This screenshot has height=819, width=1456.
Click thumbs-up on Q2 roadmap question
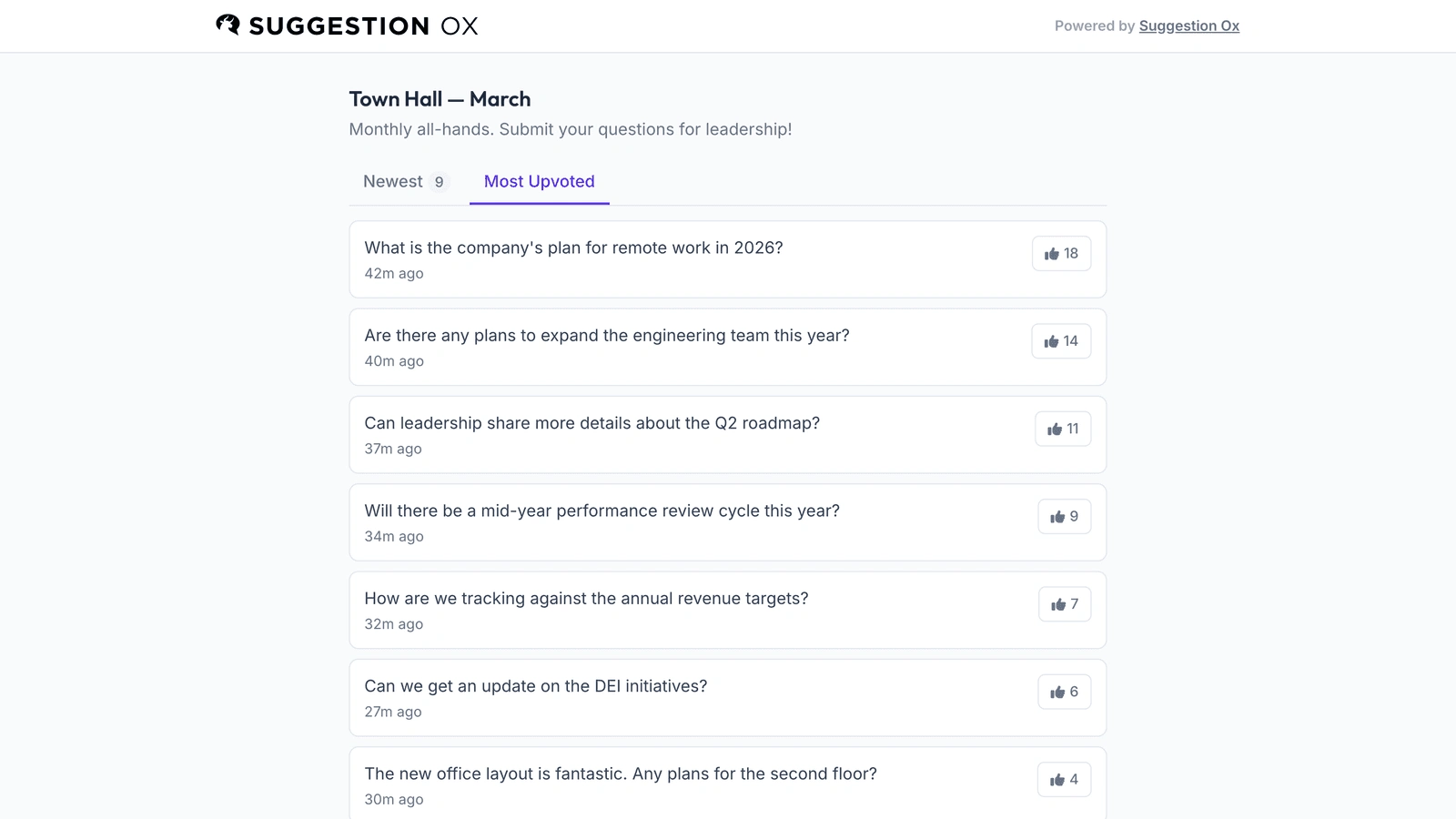[1063, 429]
